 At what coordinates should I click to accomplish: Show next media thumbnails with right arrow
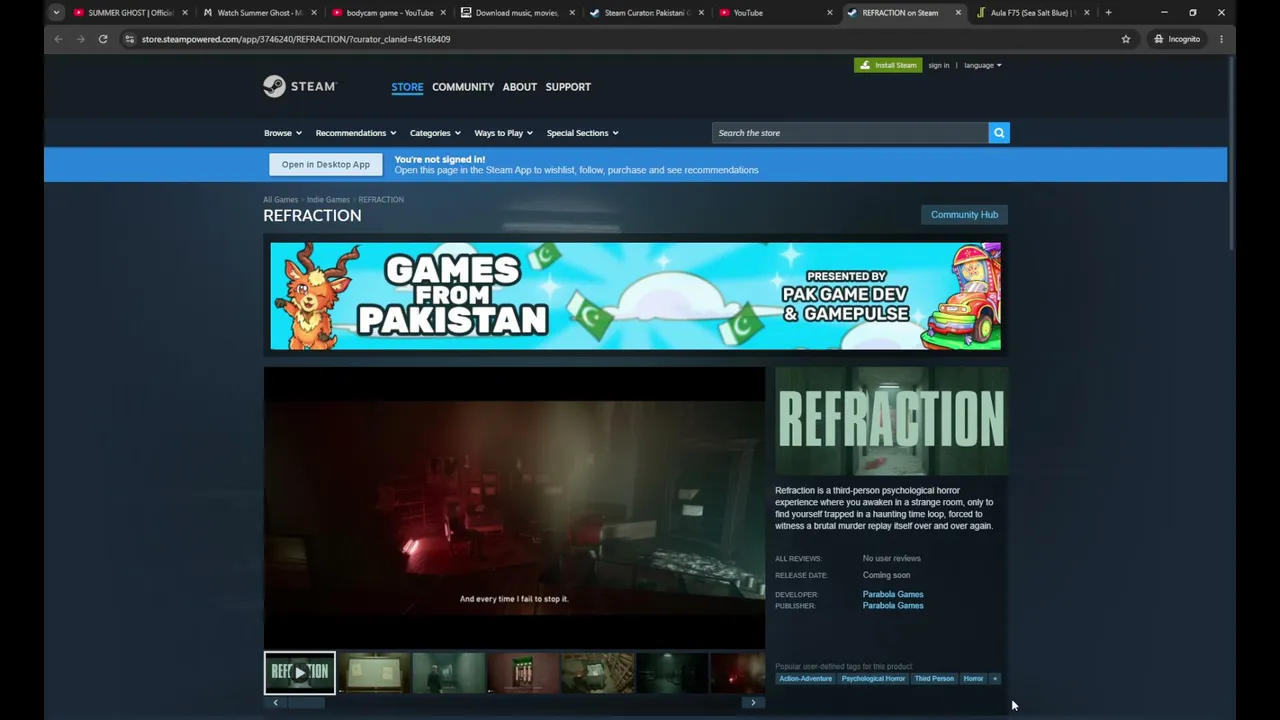(753, 702)
